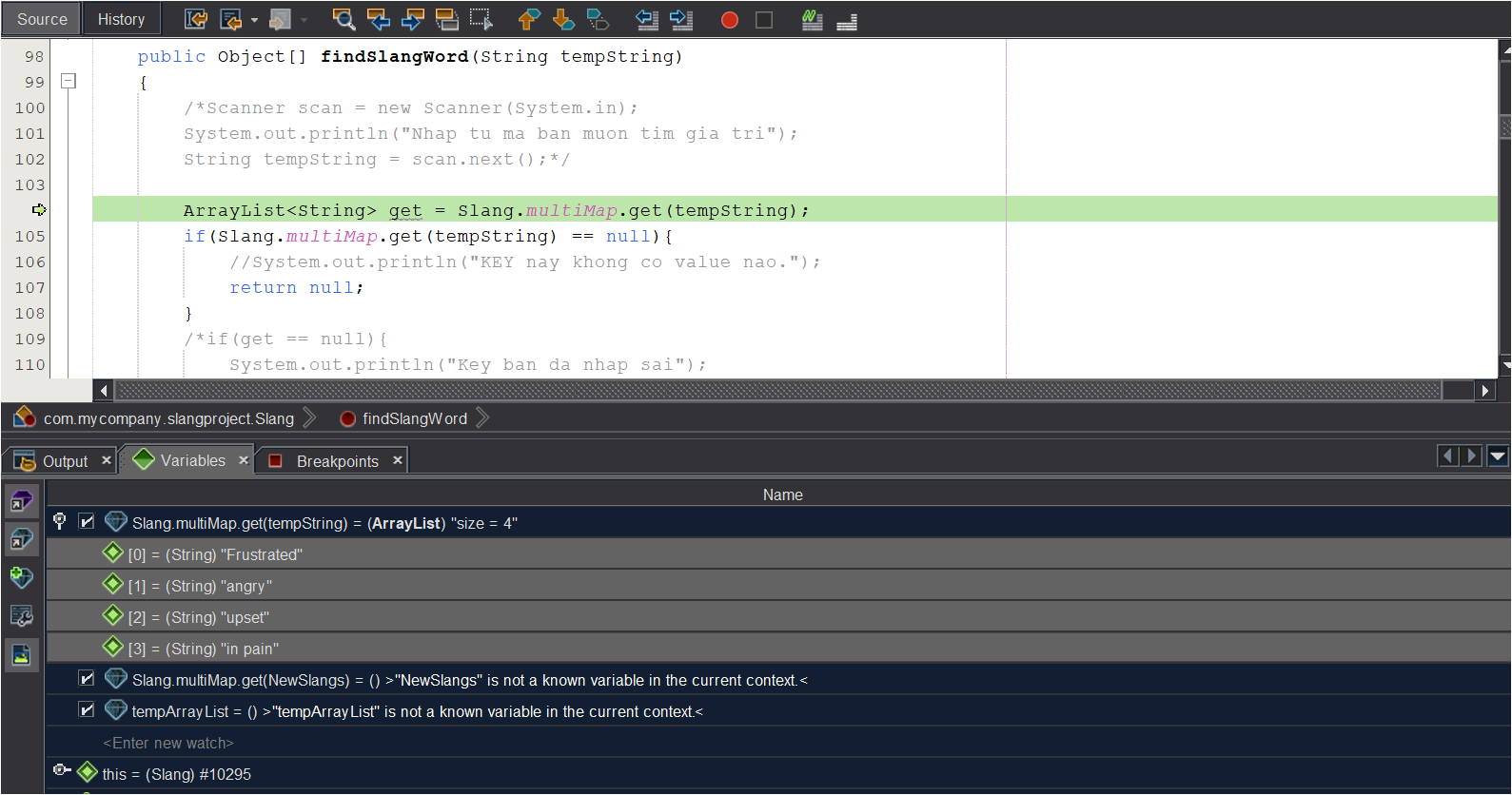Click breadcrumb chevron after findSlangWord
The image size is (1512, 795).
(482, 417)
